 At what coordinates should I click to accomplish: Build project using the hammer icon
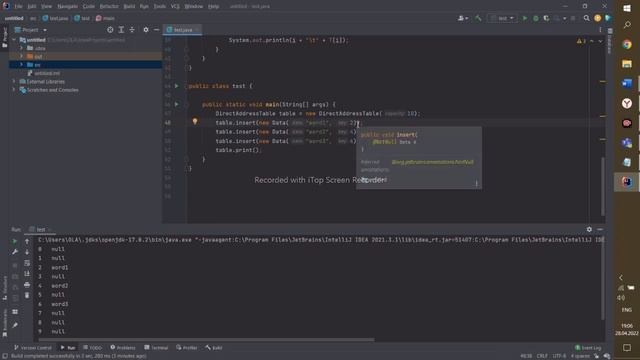[478, 18]
